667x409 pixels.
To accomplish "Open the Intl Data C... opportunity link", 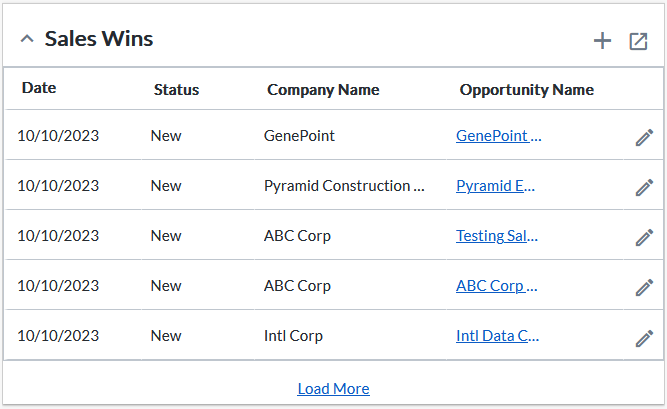I will click(x=497, y=336).
